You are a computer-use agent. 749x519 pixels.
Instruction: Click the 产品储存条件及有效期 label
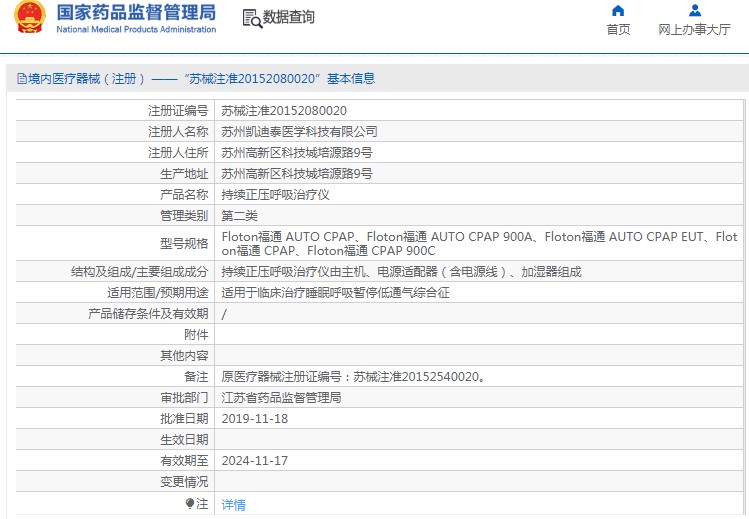tap(149, 314)
